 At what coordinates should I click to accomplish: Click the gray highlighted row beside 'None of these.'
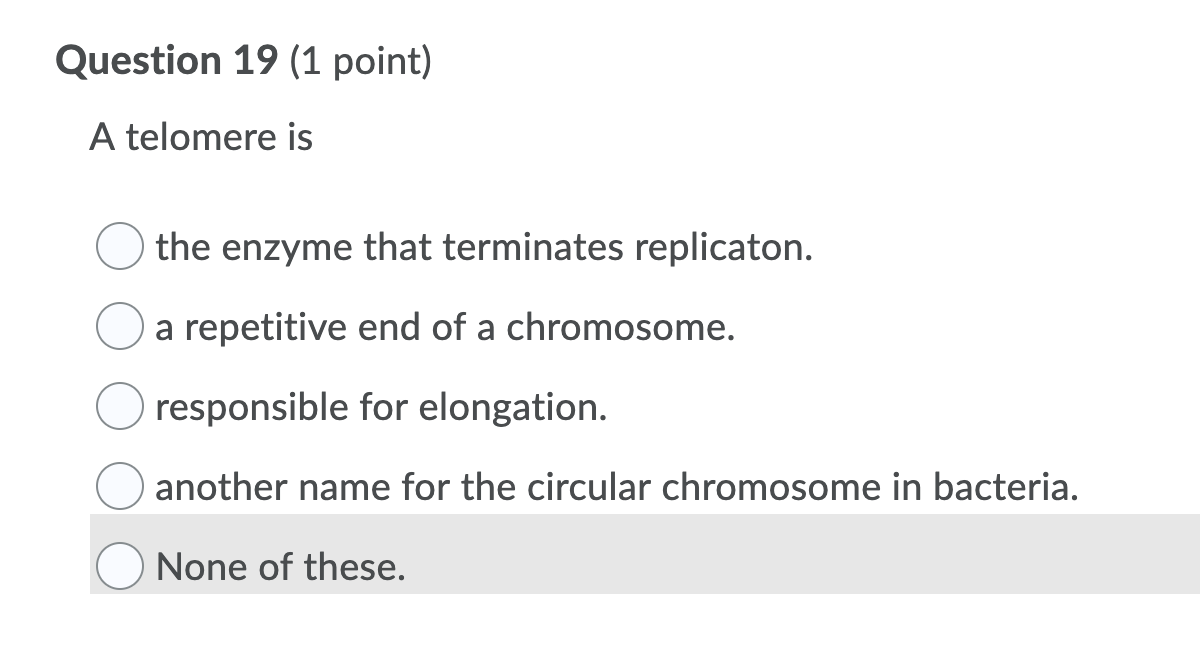[800, 555]
